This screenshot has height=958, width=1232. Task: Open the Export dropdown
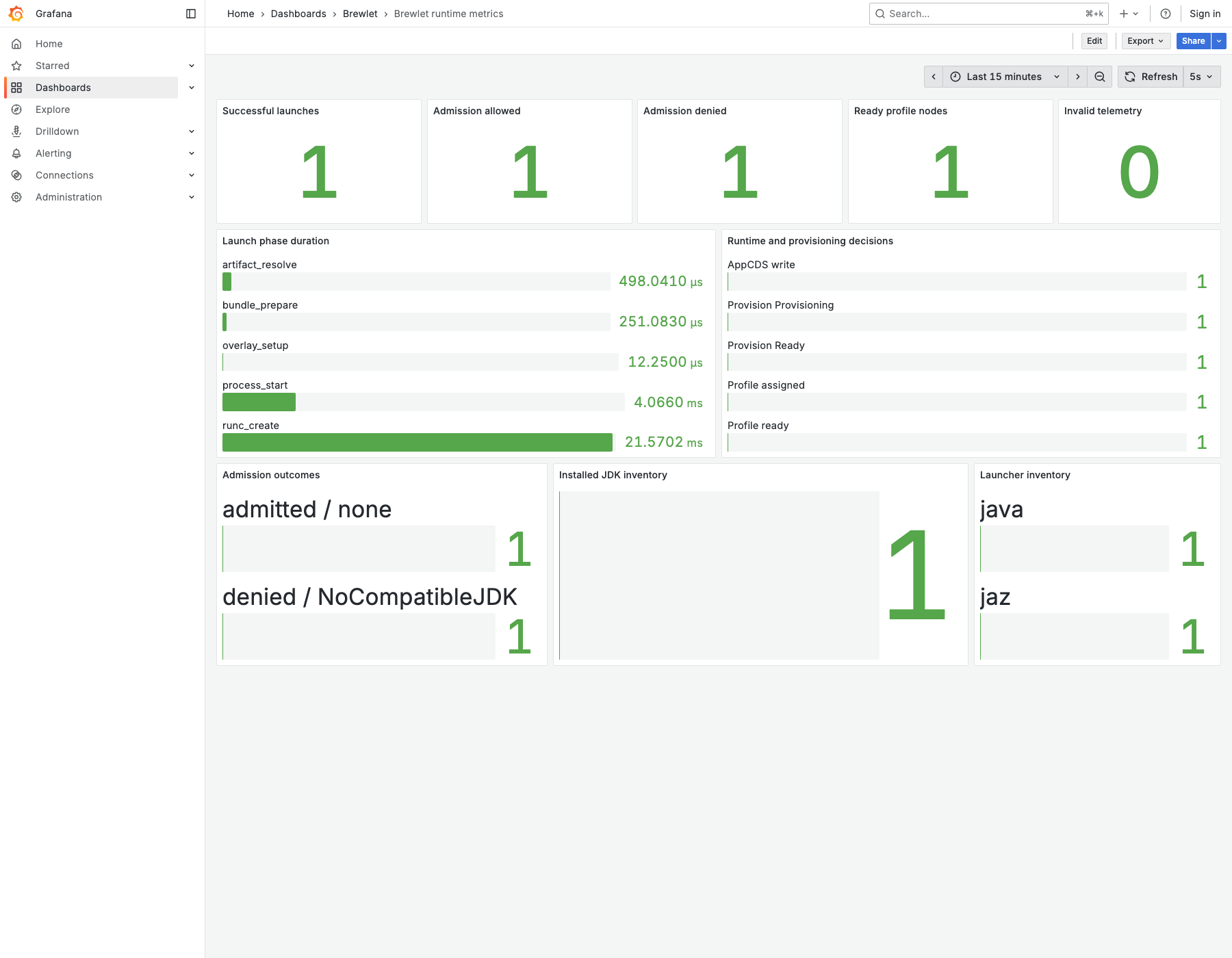click(1146, 41)
